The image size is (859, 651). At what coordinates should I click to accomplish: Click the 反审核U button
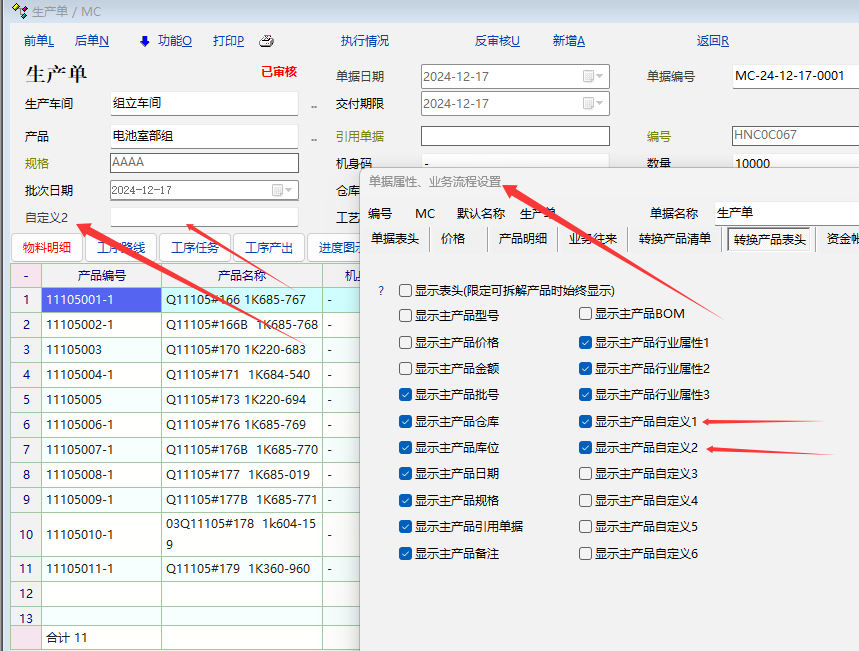pyautogui.click(x=497, y=41)
